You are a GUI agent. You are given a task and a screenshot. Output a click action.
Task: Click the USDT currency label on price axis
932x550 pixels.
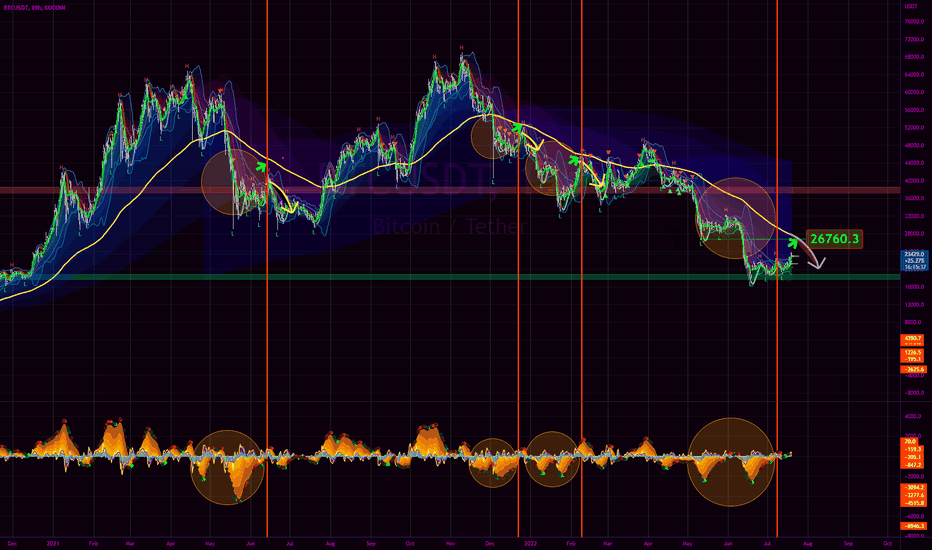911,7
